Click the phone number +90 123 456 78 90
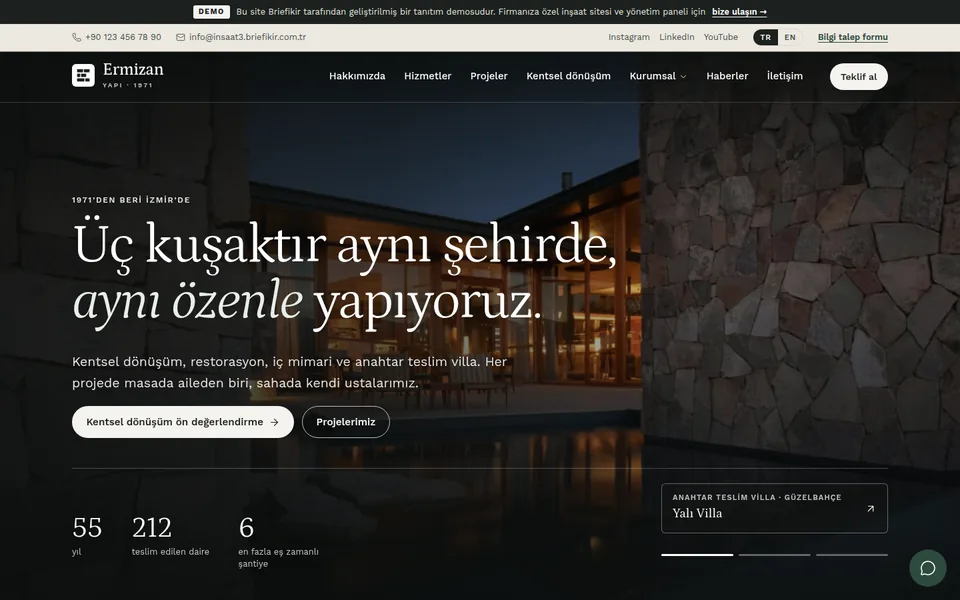This screenshot has height=600, width=960. pyautogui.click(x=123, y=37)
